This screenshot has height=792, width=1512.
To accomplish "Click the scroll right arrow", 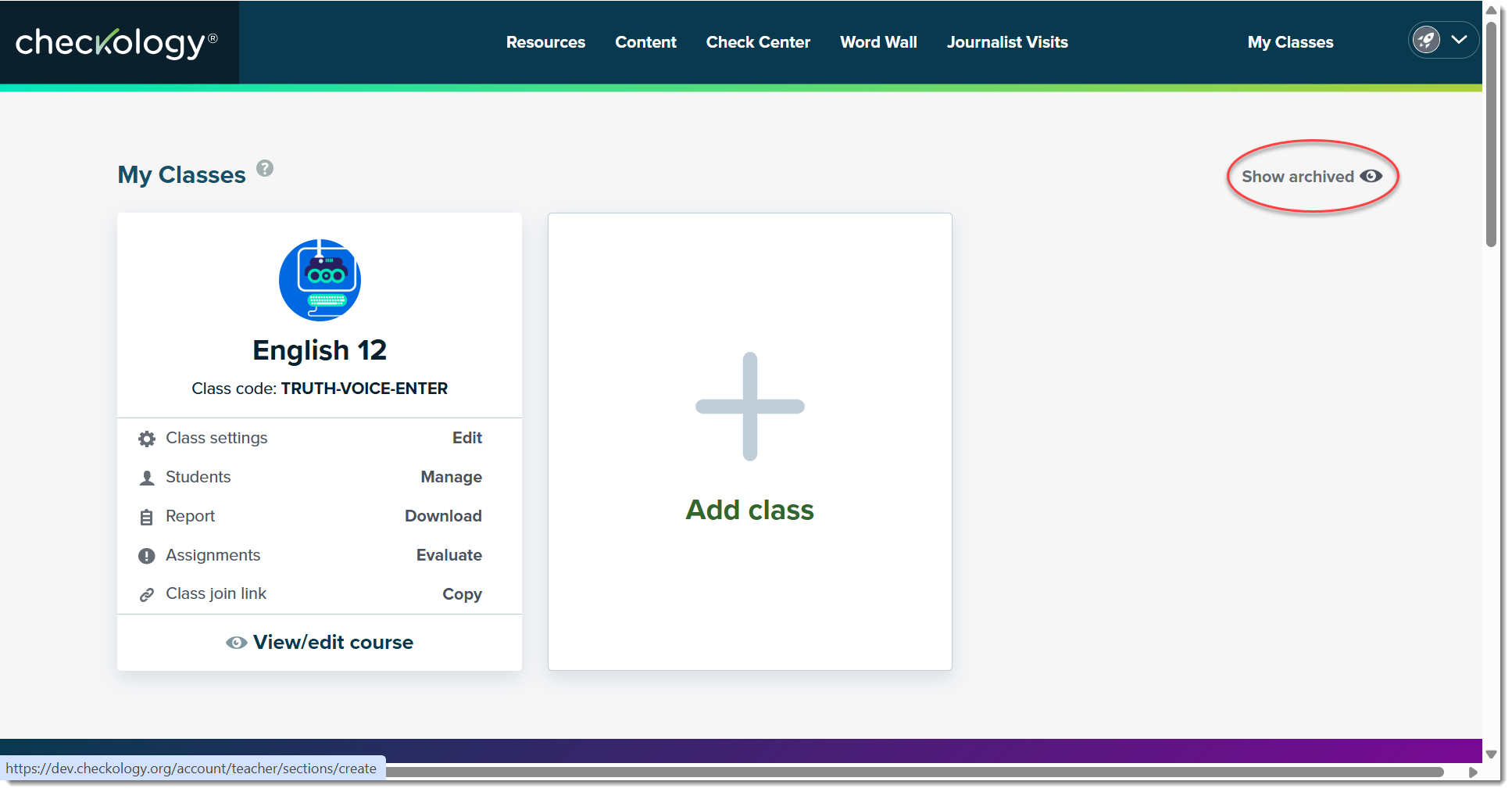I will coord(1473,772).
